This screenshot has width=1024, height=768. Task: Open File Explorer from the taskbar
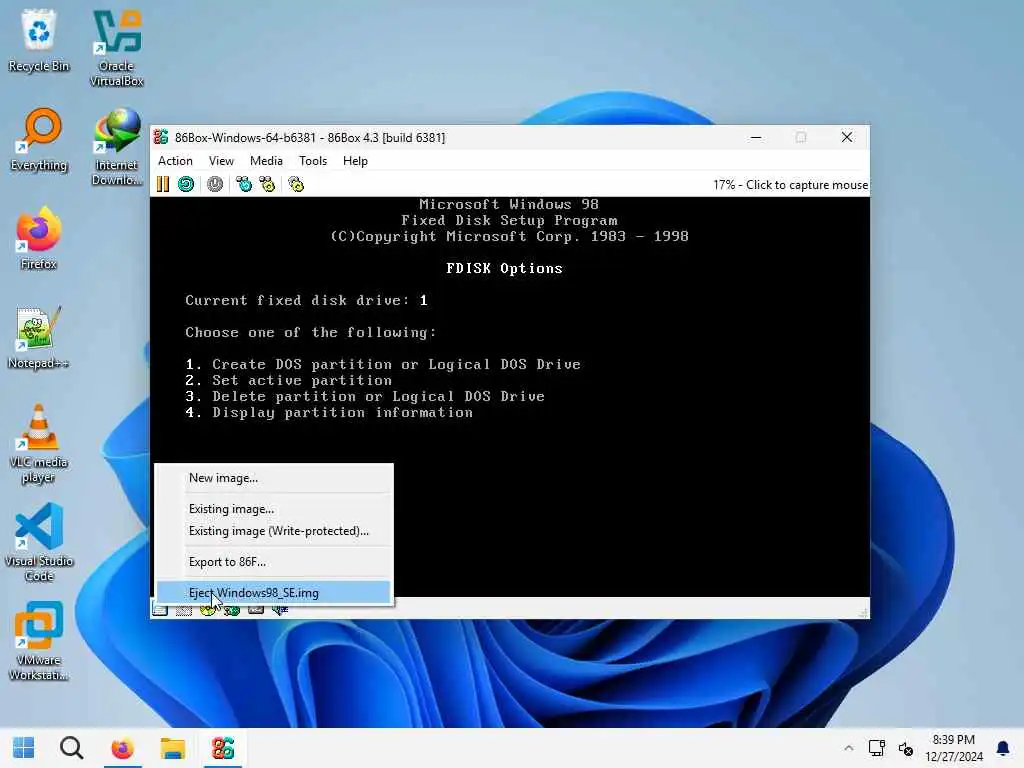172,748
